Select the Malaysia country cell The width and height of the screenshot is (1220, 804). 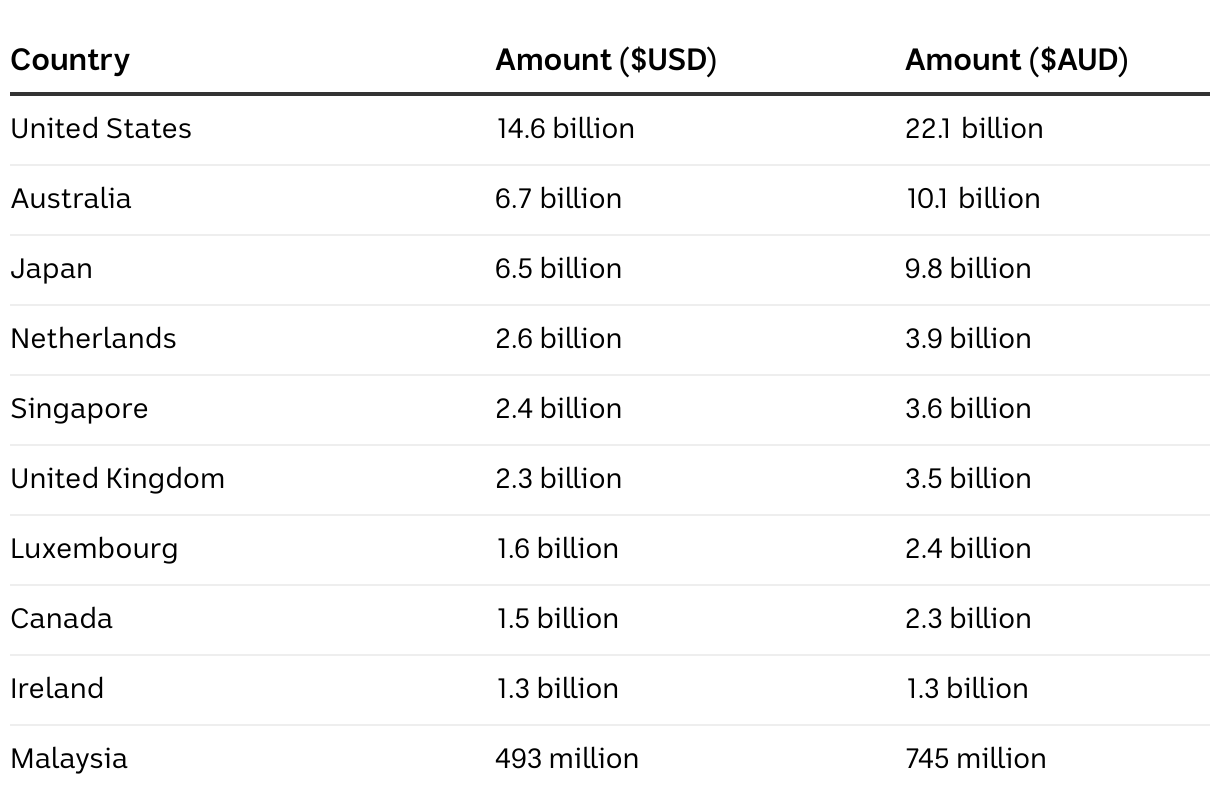tap(69, 759)
